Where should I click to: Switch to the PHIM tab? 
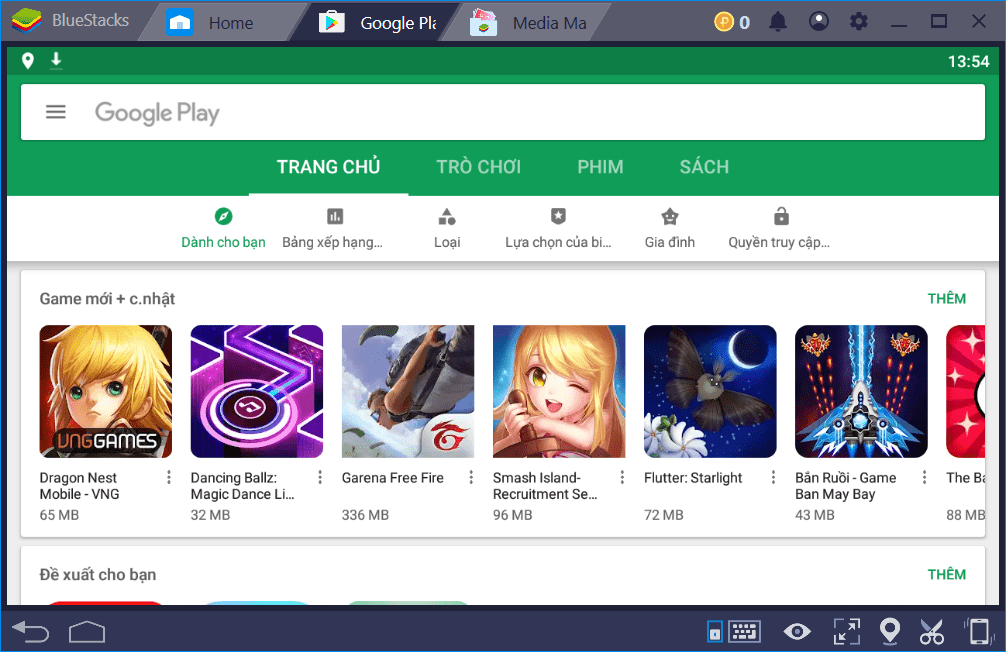(x=600, y=167)
